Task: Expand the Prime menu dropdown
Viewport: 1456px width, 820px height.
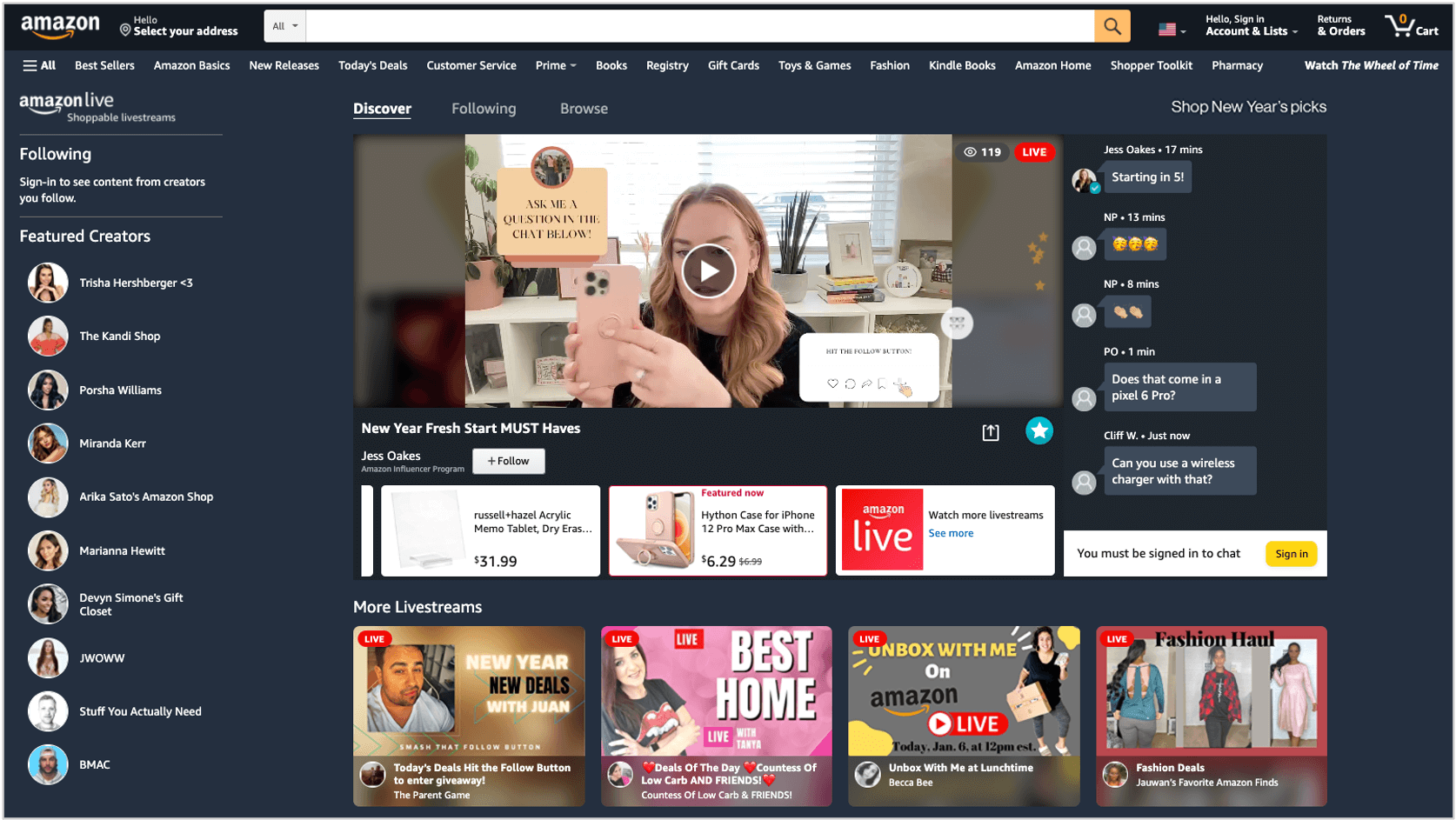Action: click(556, 65)
